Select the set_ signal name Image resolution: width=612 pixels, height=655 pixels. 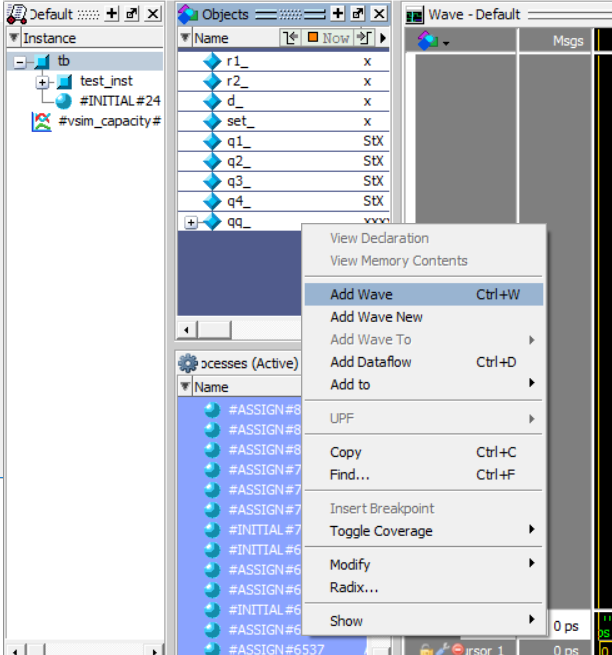[240, 121]
